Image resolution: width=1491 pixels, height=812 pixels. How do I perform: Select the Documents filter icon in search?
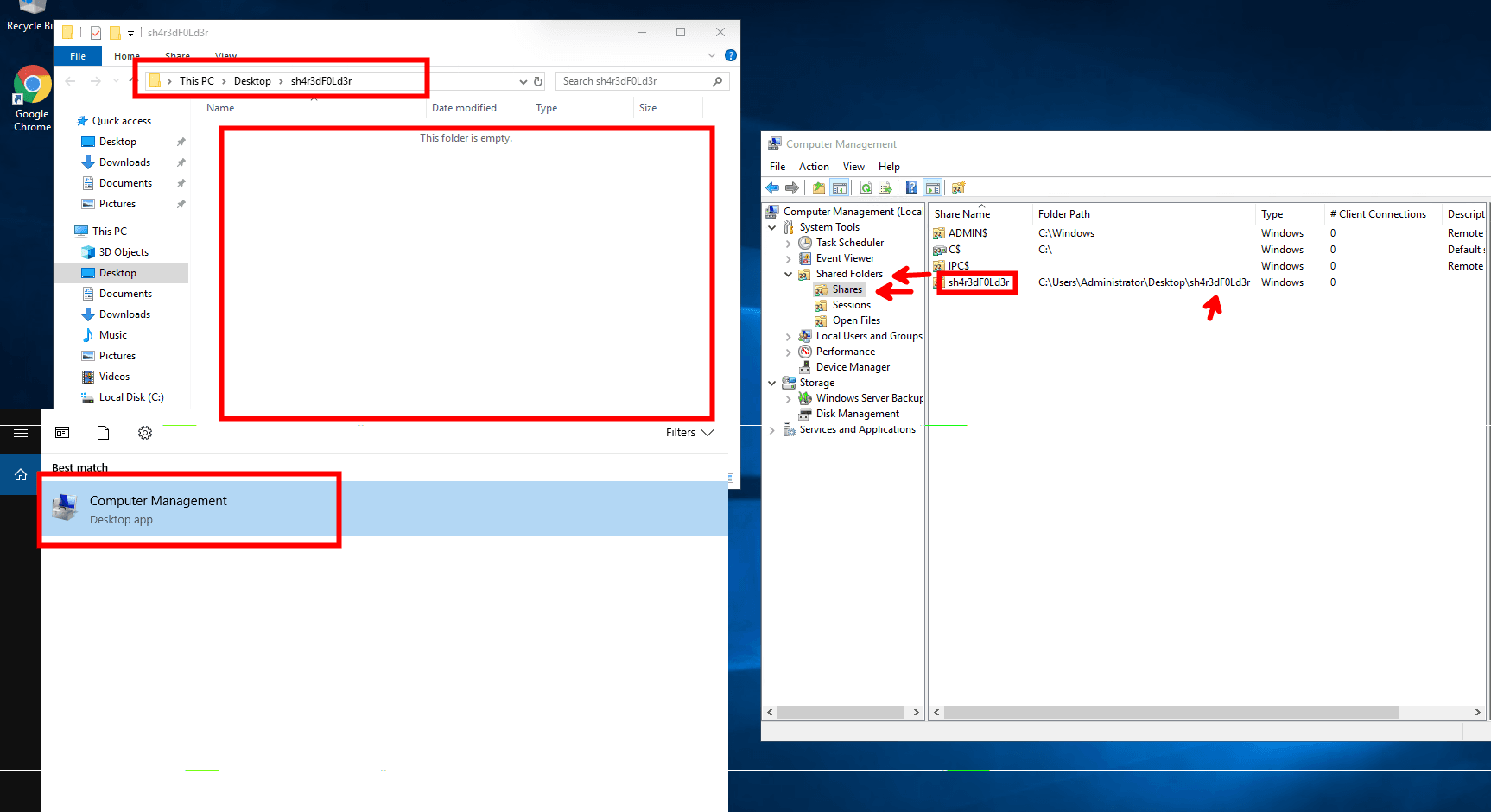104,433
